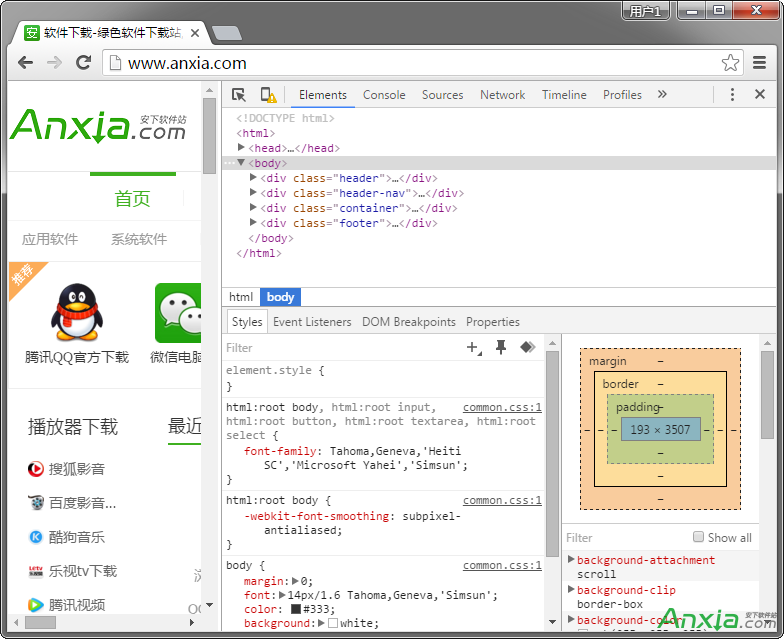The image size is (784, 639).
Task: Activate the inspect element picker icon
Action: click(x=238, y=94)
